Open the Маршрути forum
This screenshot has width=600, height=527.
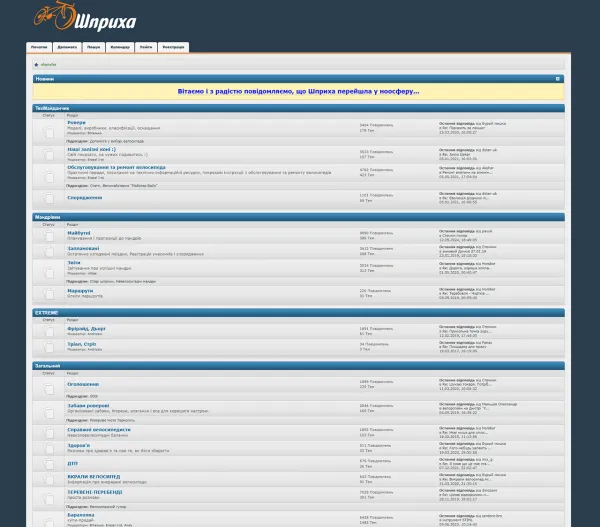click(80, 291)
